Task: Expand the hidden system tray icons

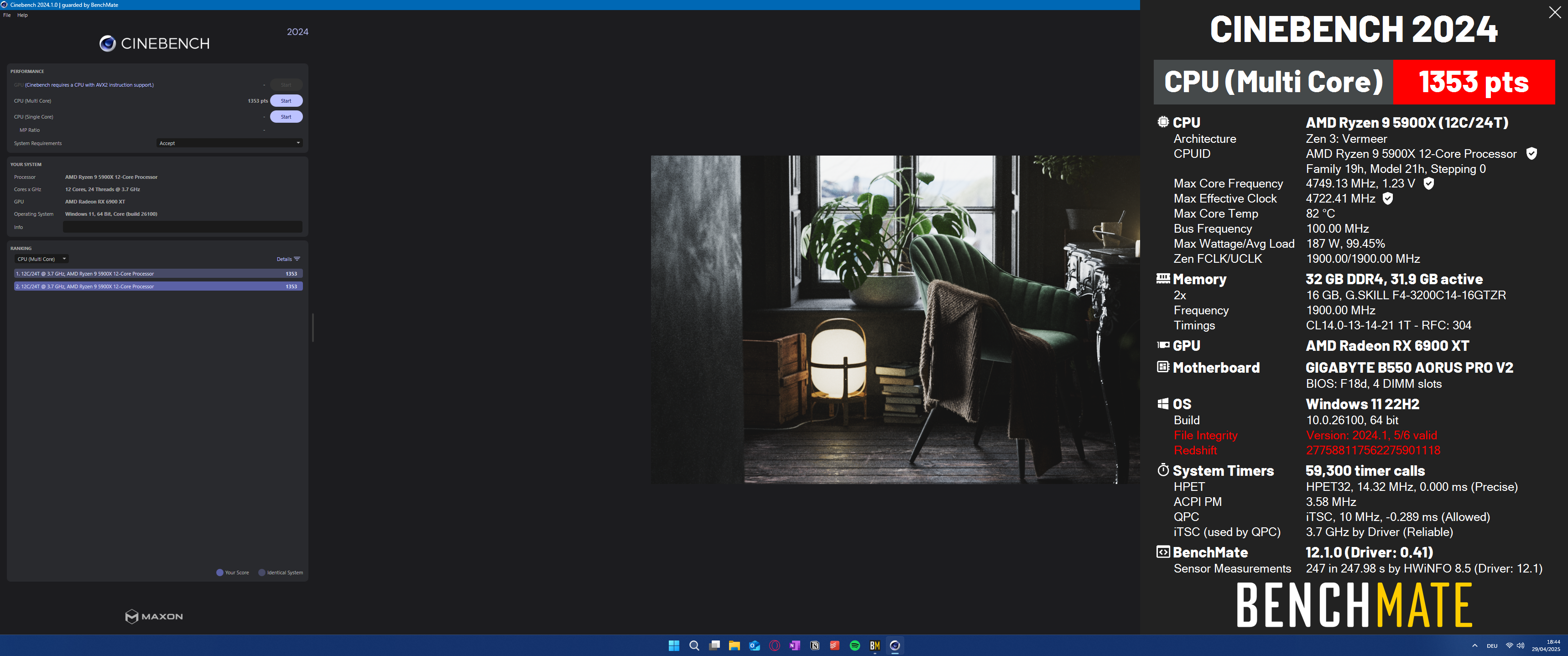Action: [1474, 646]
